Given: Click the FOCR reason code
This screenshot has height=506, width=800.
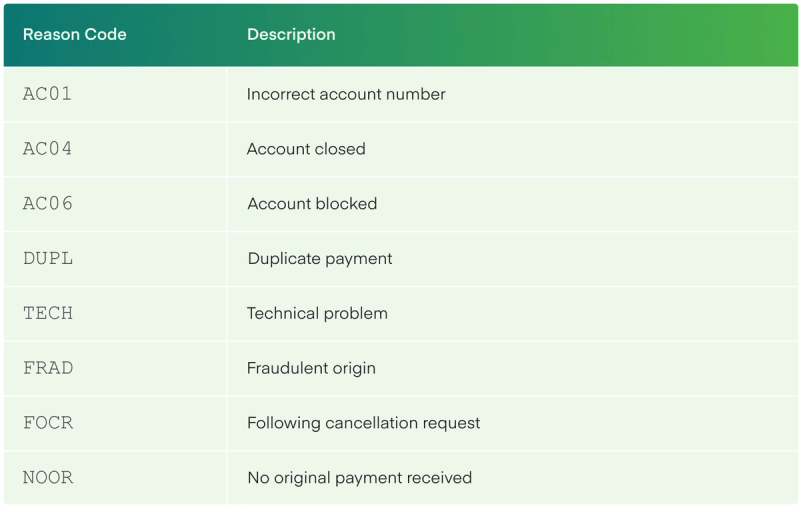Looking at the screenshot, I should (48, 423).
